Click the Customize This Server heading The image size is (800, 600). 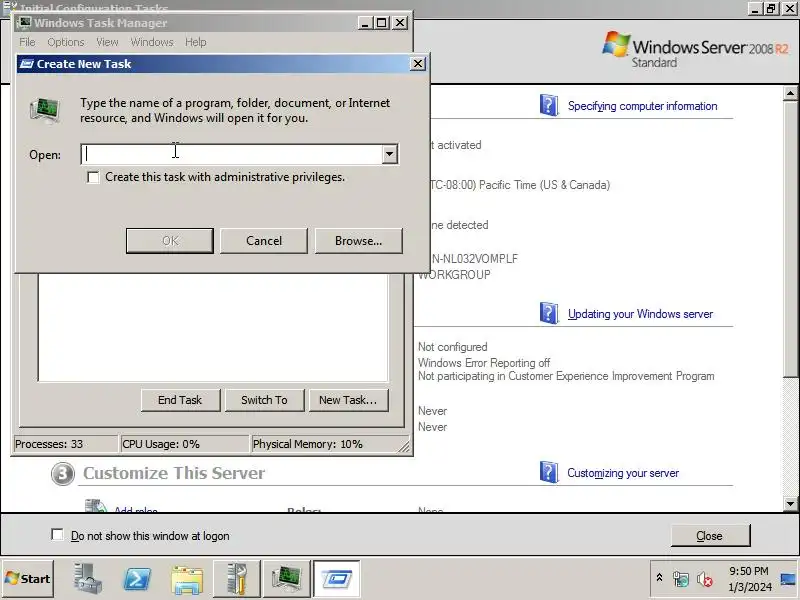coord(174,473)
